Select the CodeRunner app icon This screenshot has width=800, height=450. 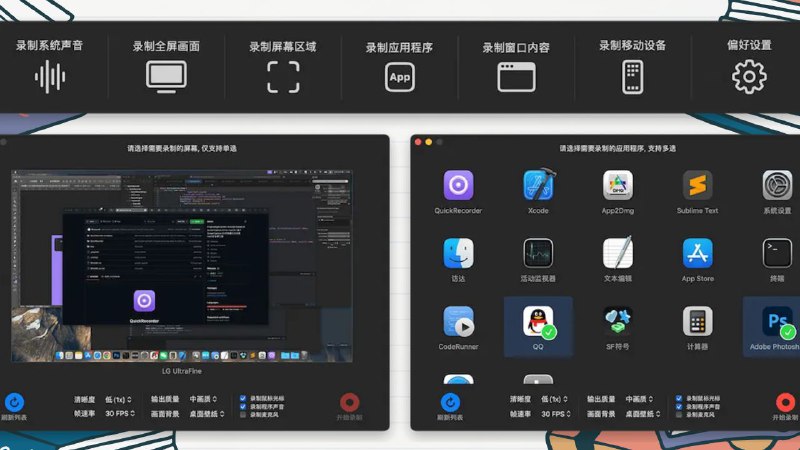pos(458,321)
